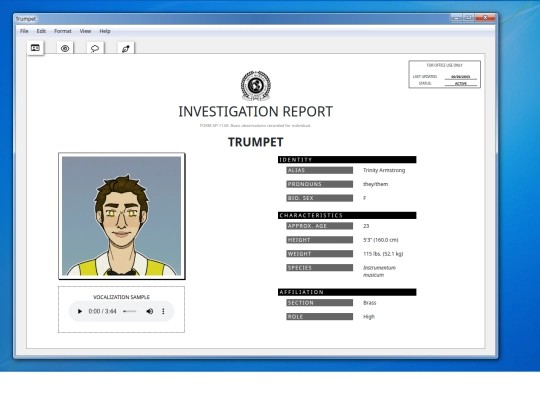Open audio player more options menu
This screenshot has height=405, width=540.
coord(163,311)
